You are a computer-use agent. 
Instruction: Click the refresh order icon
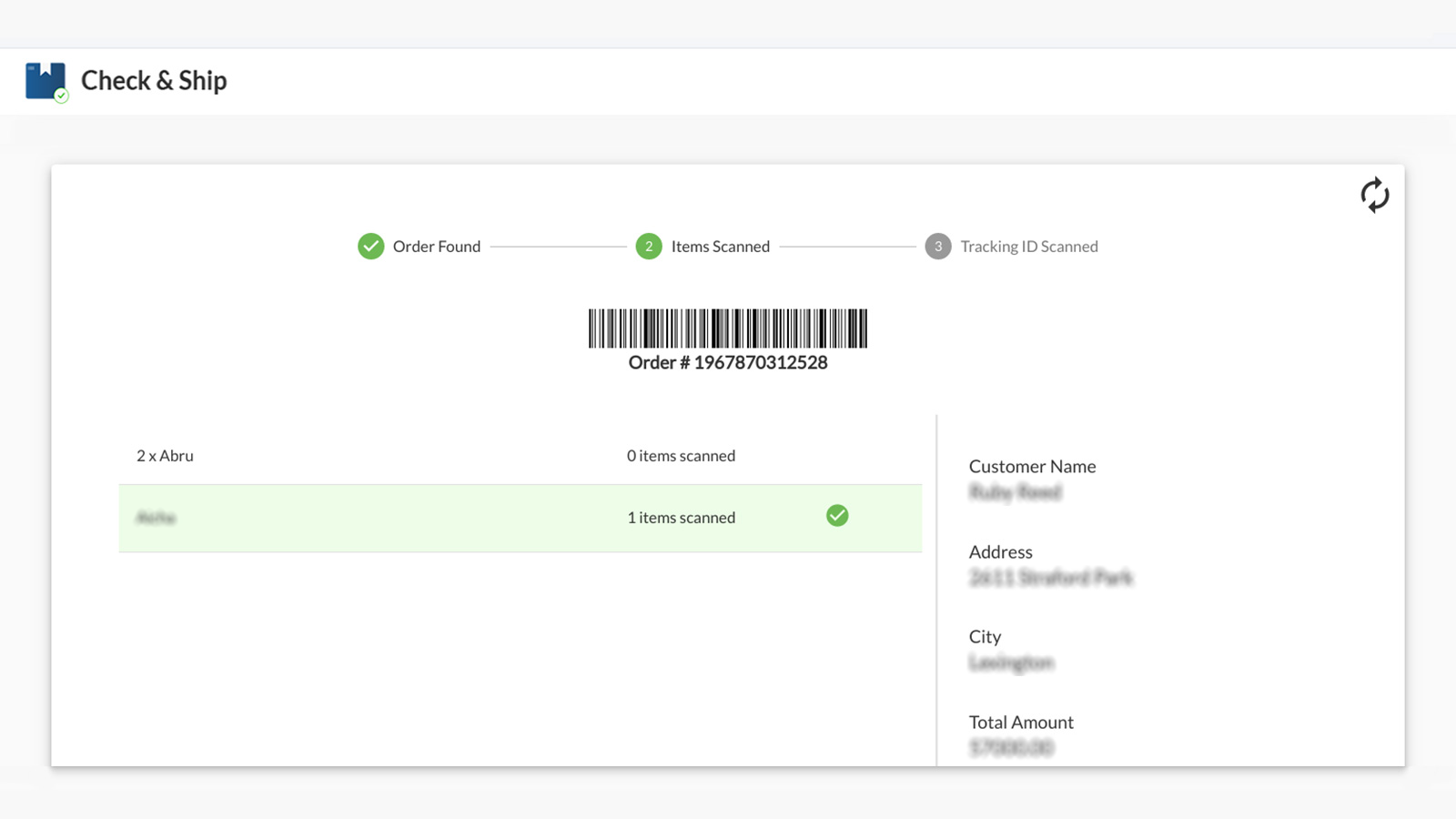[x=1374, y=195]
